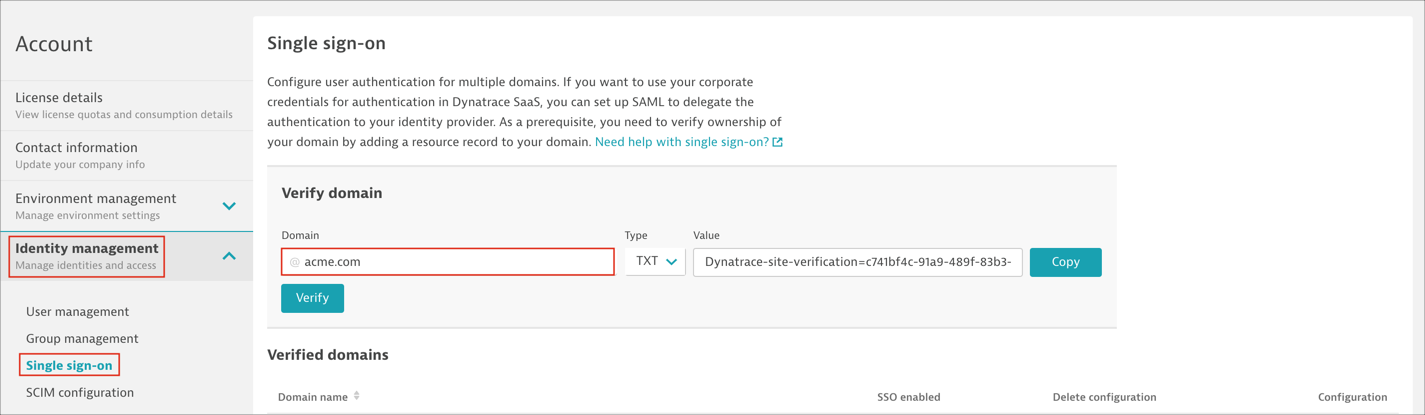Viewport: 1425px width, 415px height.
Task: Sort by Domain name using the sort arrows
Action: click(x=357, y=397)
